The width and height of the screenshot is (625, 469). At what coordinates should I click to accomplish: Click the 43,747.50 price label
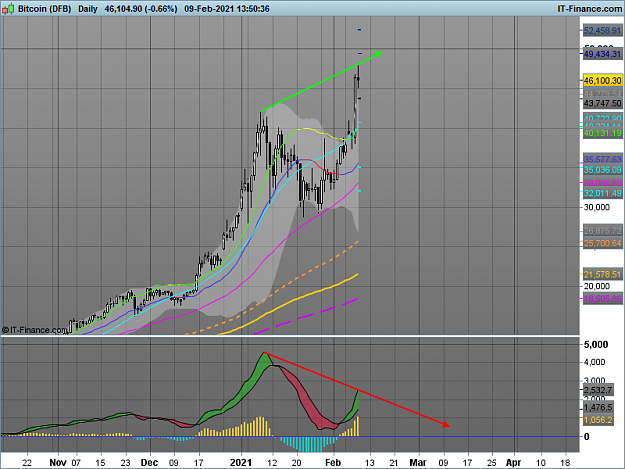coord(602,103)
